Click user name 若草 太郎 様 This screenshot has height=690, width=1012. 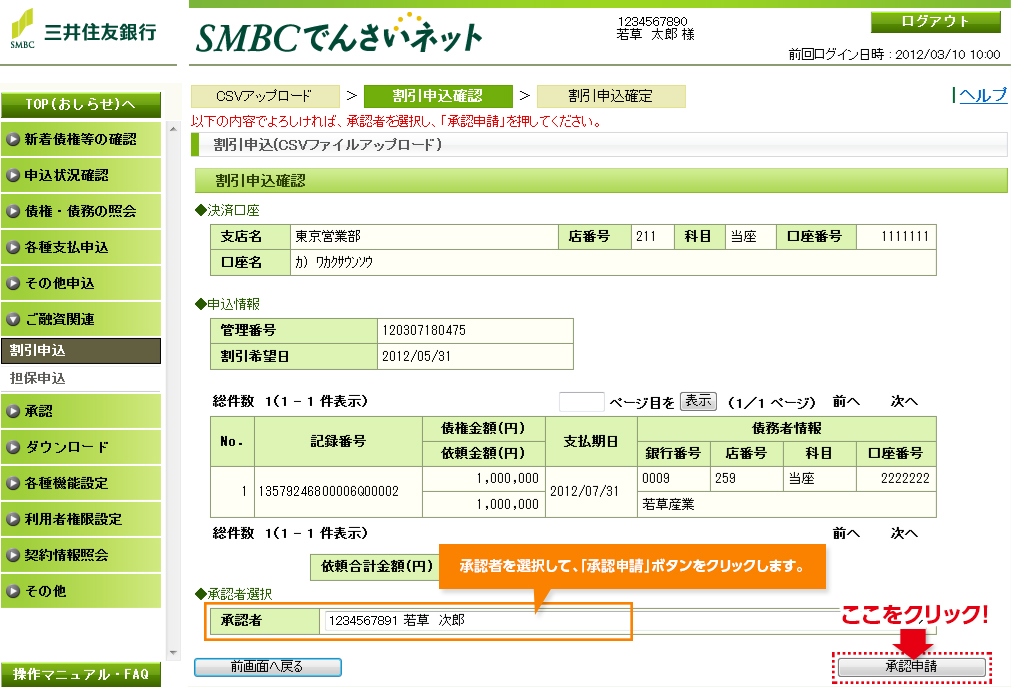point(655,34)
